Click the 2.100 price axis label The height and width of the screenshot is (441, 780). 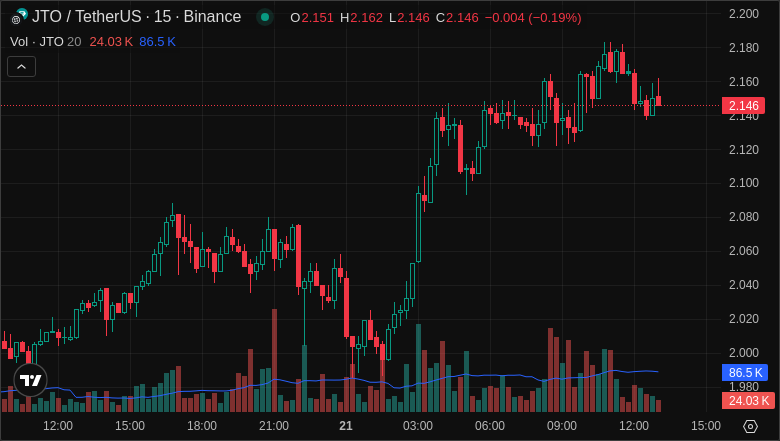click(744, 183)
